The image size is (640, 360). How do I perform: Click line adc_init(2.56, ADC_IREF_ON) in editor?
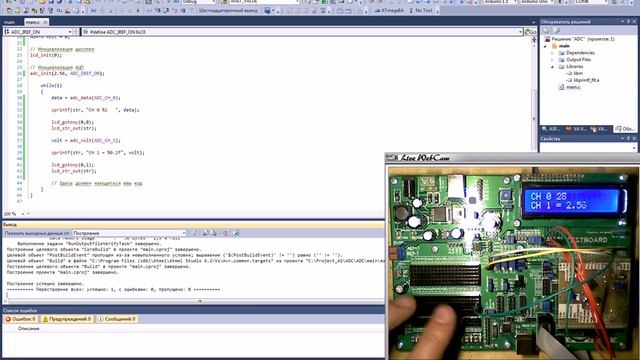click(67, 73)
